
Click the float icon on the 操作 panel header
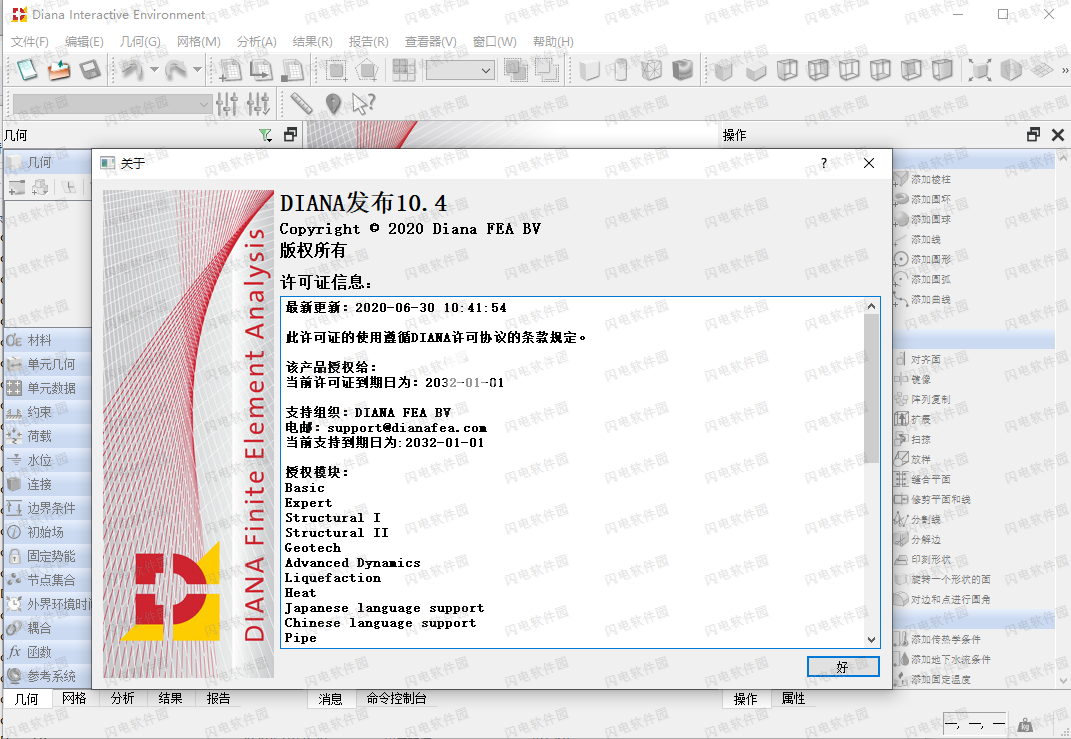1033,135
